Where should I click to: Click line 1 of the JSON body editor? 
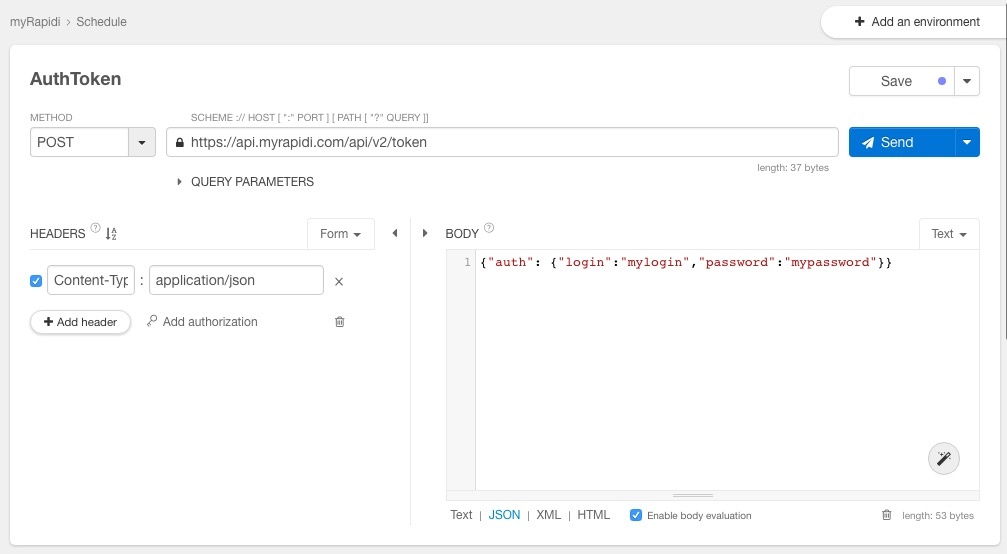point(686,262)
